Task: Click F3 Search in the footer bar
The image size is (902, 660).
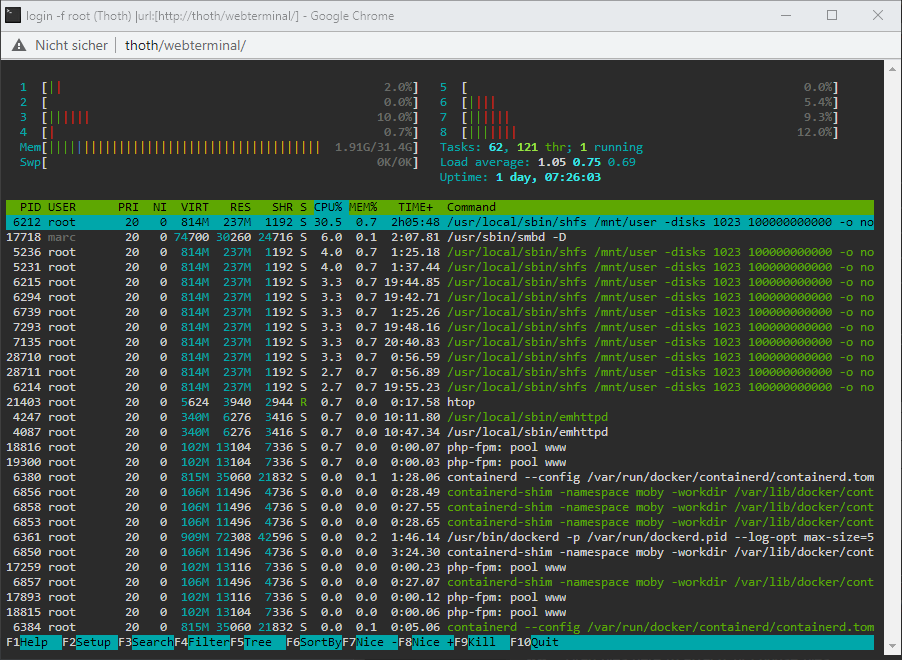Action: coord(146,642)
